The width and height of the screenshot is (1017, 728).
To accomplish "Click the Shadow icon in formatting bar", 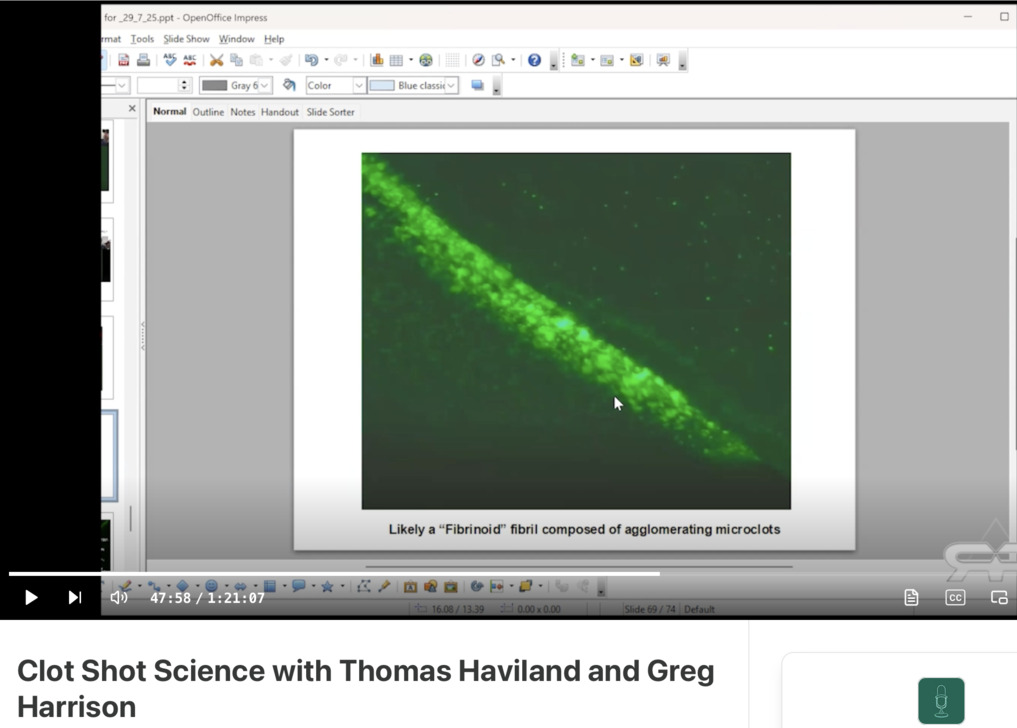I will (477, 86).
